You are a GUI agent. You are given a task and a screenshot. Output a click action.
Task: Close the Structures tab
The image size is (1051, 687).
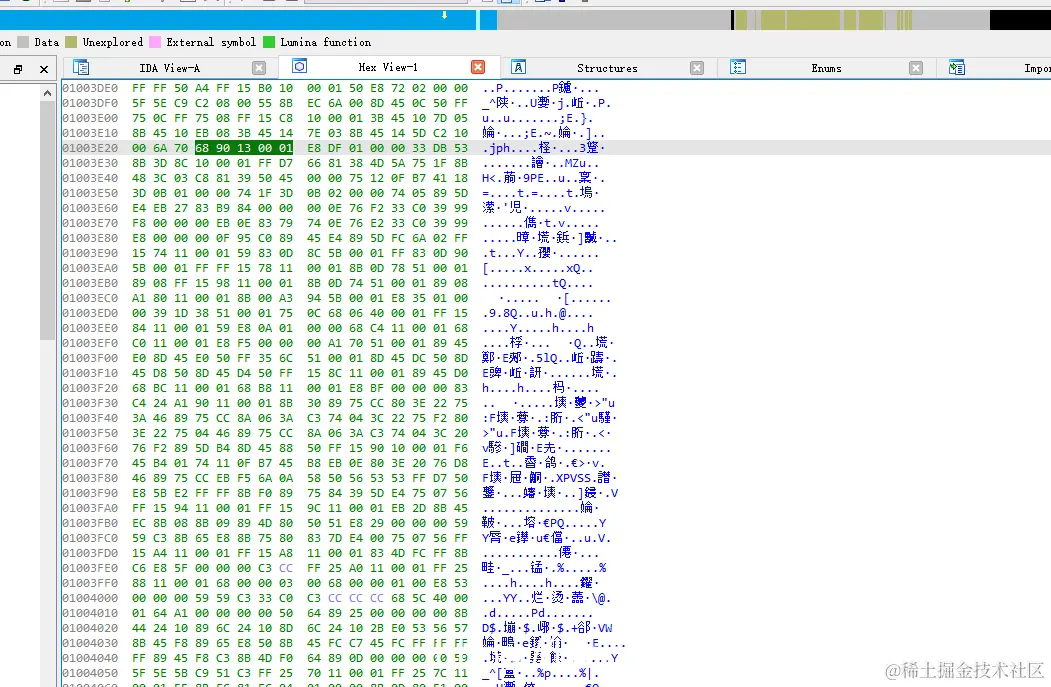coord(697,68)
